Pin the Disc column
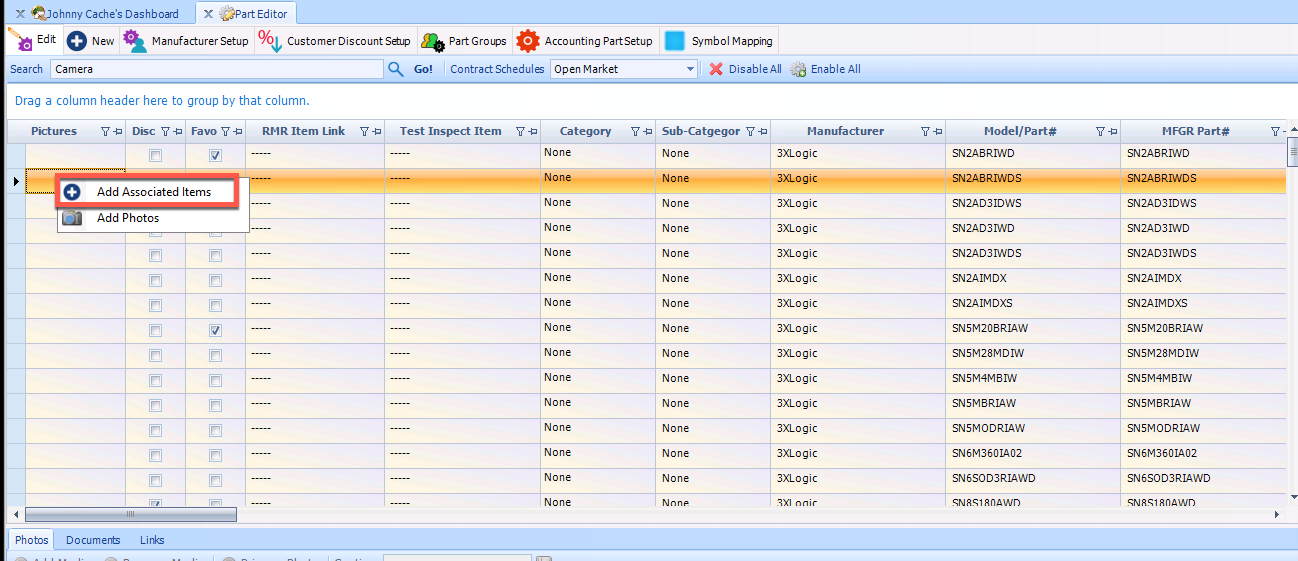 pos(178,132)
